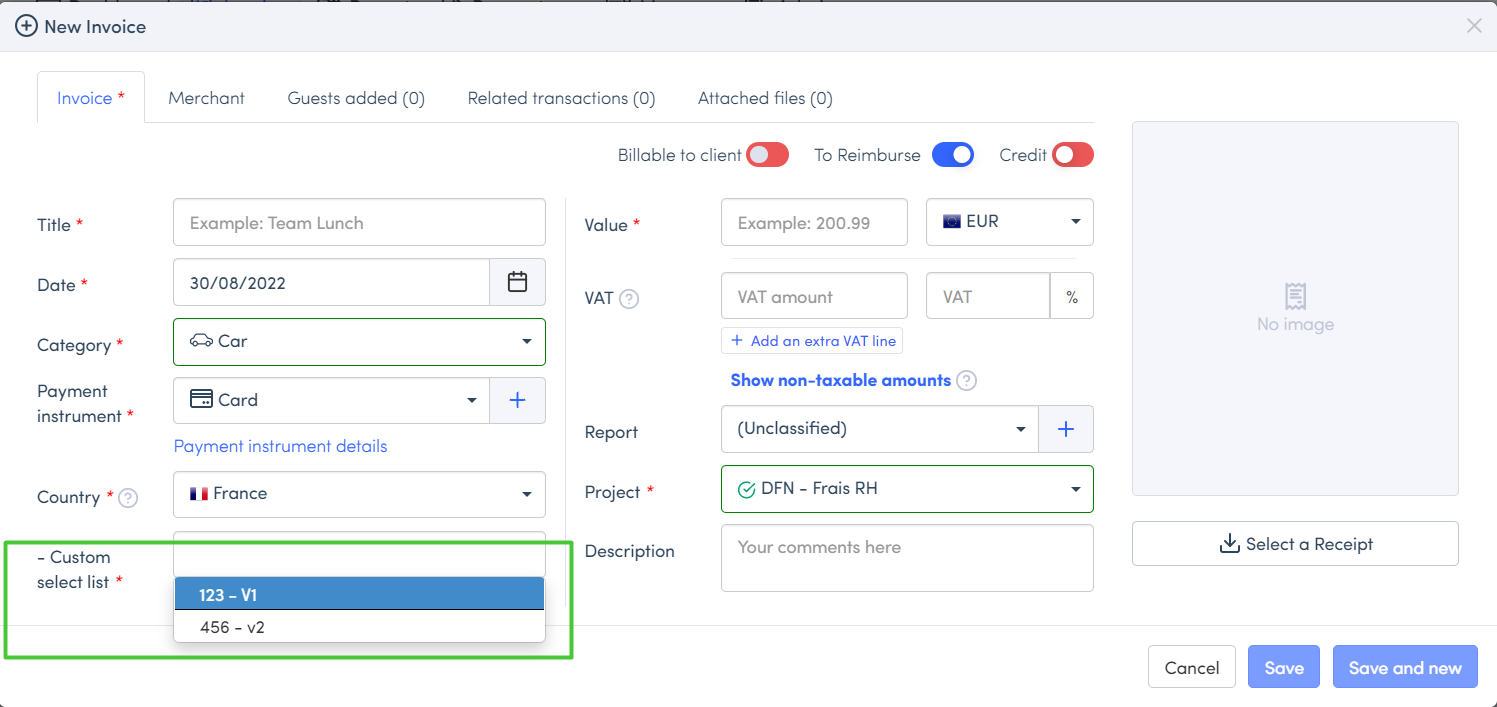Click the Select a Receipt button
1497x707 pixels.
click(x=1295, y=544)
